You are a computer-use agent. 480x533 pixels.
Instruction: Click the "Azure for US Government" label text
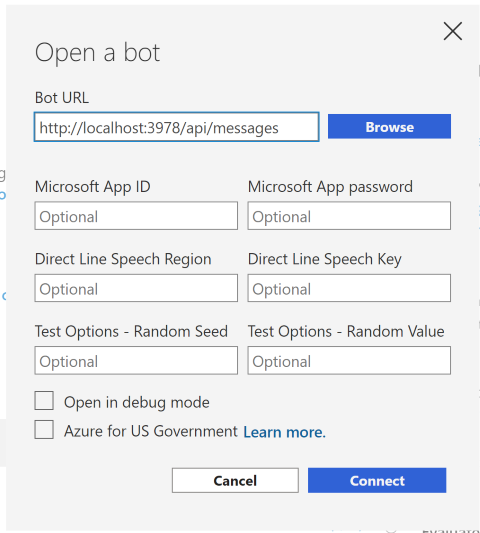coord(151,431)
